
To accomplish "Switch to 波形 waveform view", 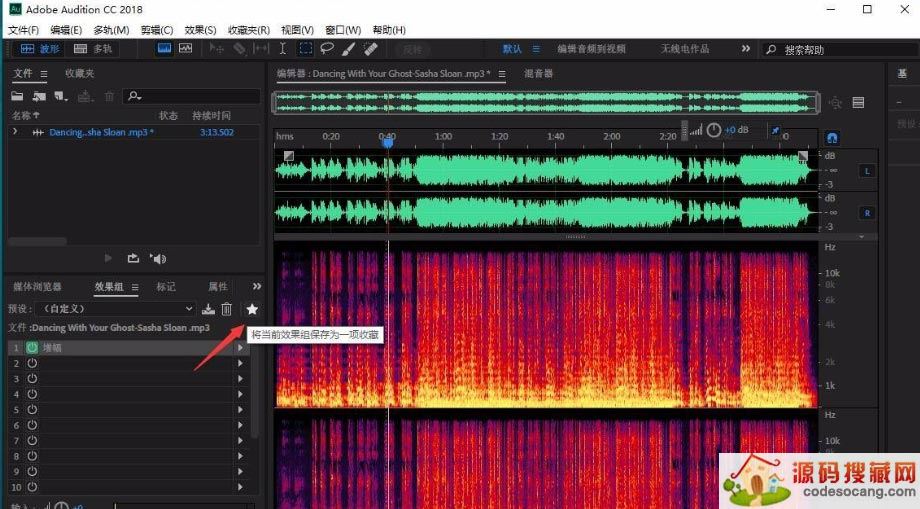I will click(41, 48).
